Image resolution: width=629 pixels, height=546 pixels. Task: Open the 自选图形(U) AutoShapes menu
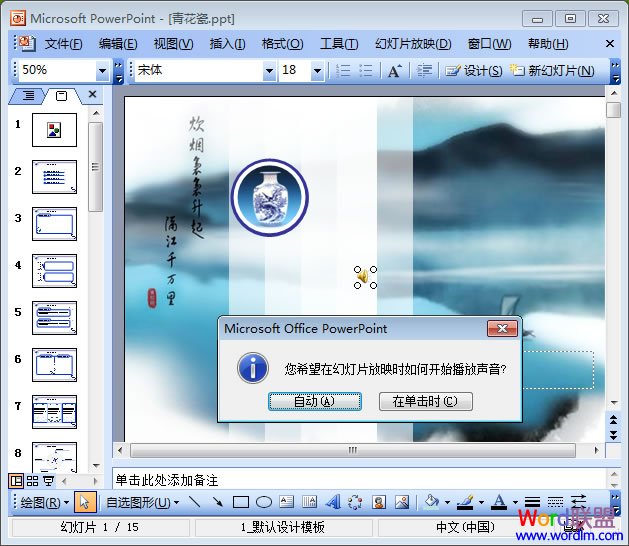pyautogui.click(x=142, y=502)
